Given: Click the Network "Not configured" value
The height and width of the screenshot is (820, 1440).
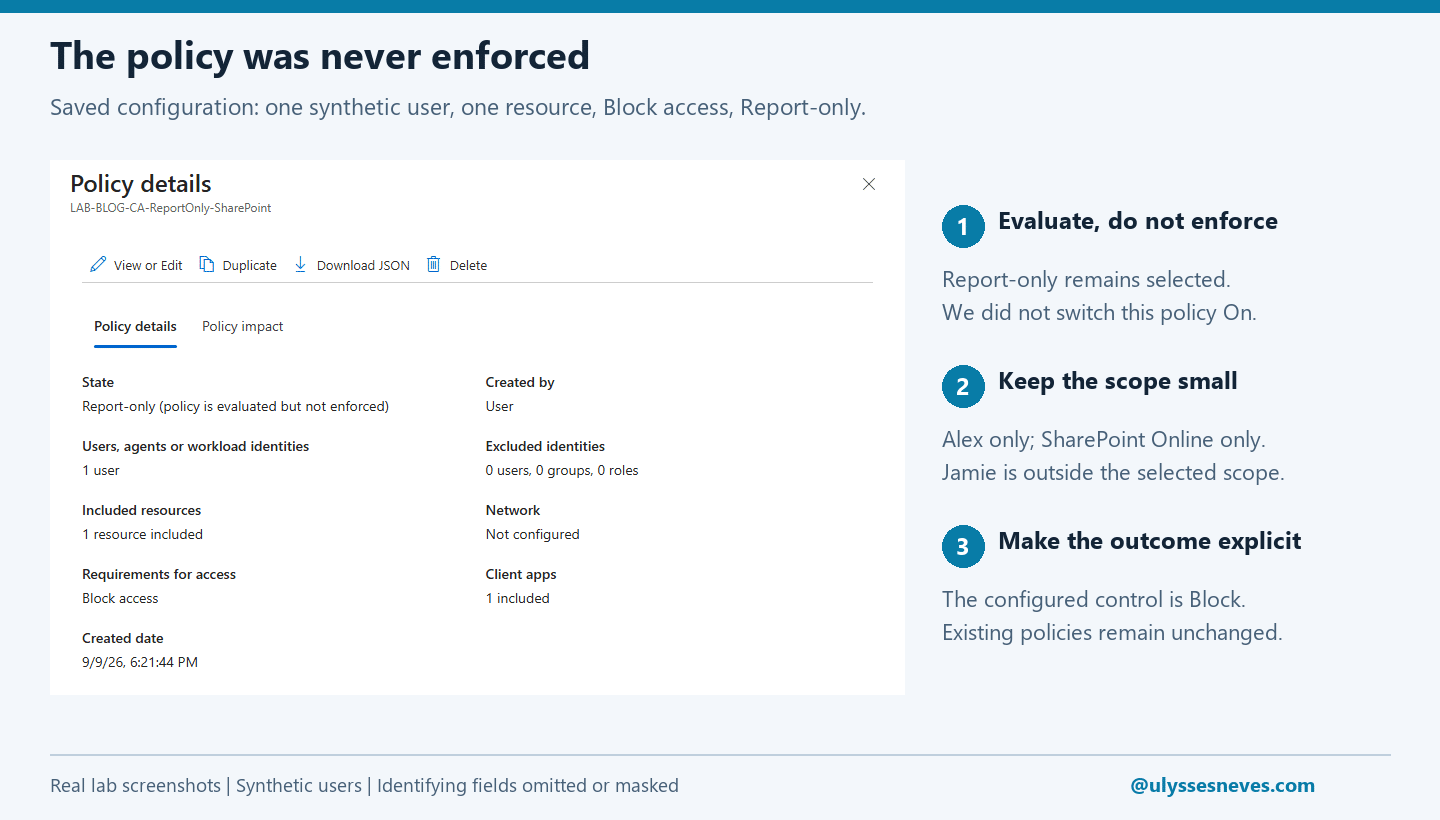Looking at the screenshot, I should click(533, 534).
